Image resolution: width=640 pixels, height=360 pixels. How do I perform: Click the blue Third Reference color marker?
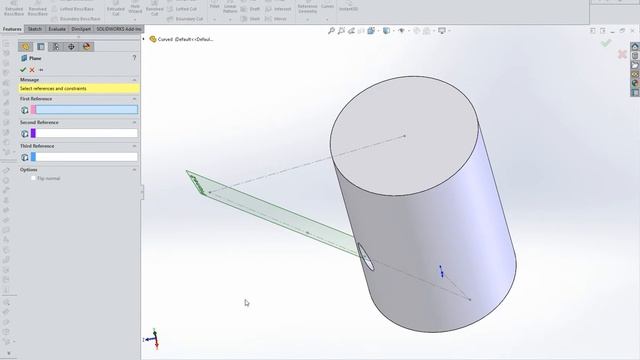click(x=33, y=157)
